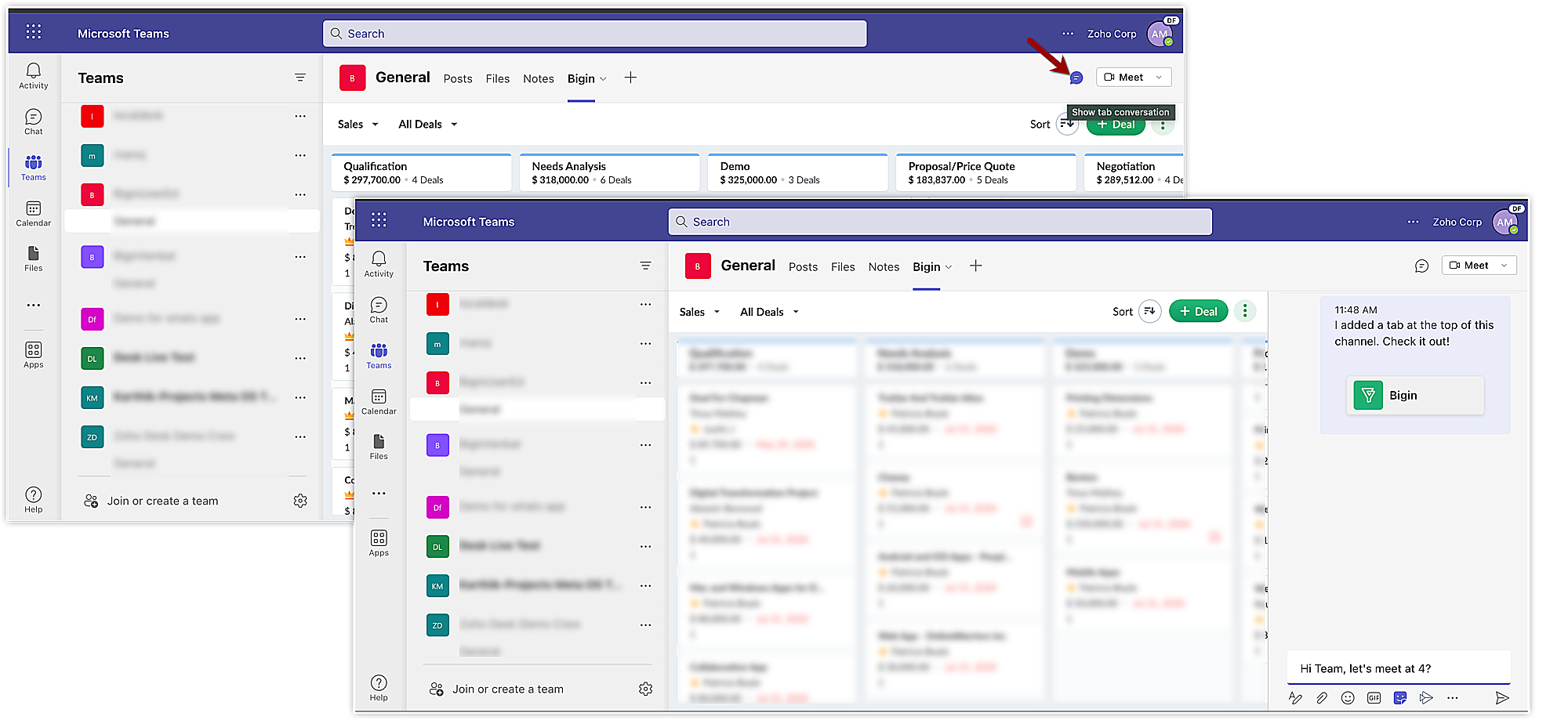Switch to the Posts tab in front window

coord(803,267)
